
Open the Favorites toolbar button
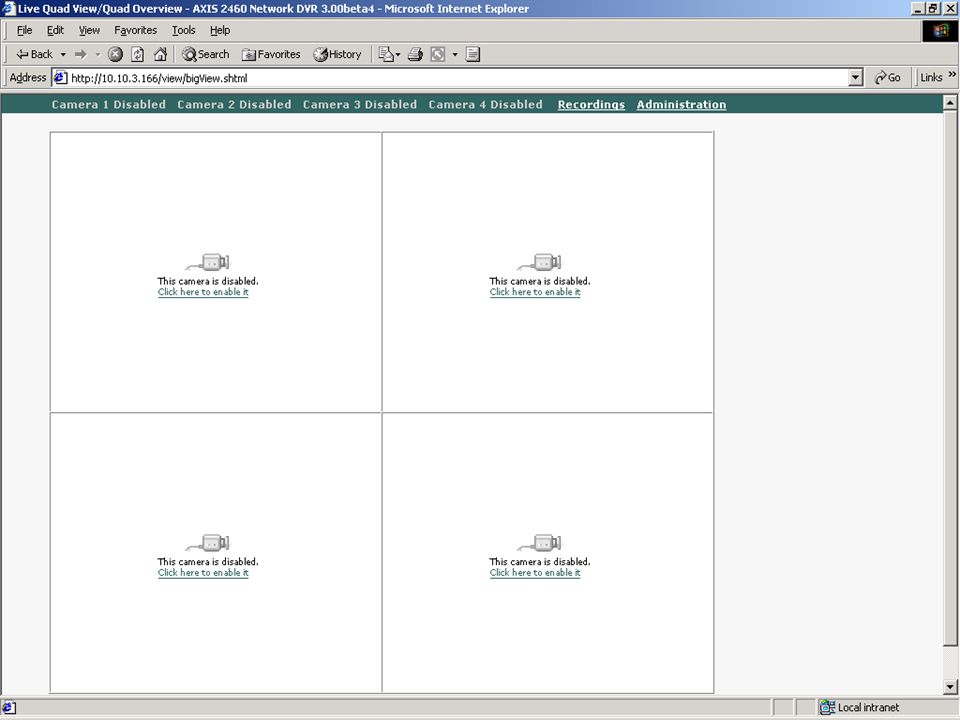[271, 54]
